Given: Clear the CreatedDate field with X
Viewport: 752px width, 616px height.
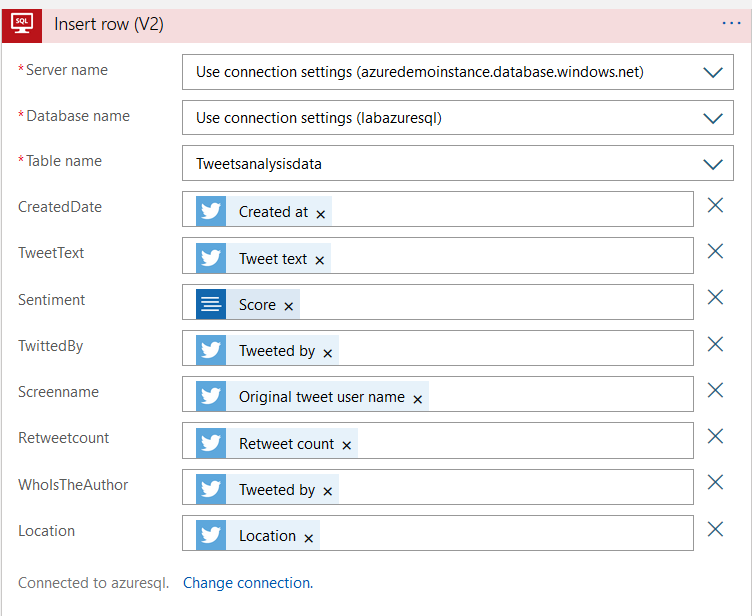Looking at the screenshot, I should [x=715, y=205].
